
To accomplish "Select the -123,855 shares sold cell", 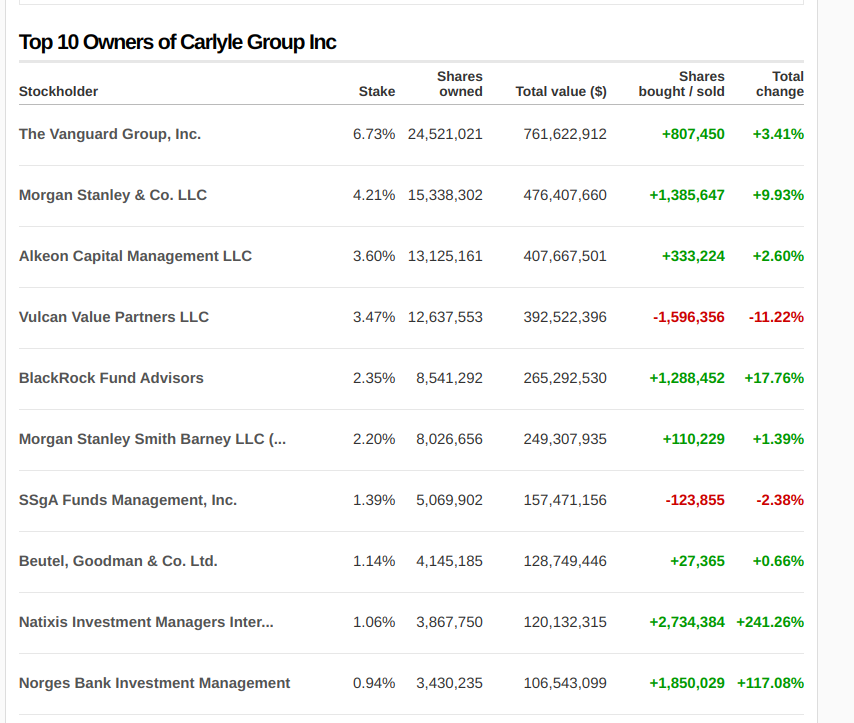I will pyautogui.click(x=695, y=500).
